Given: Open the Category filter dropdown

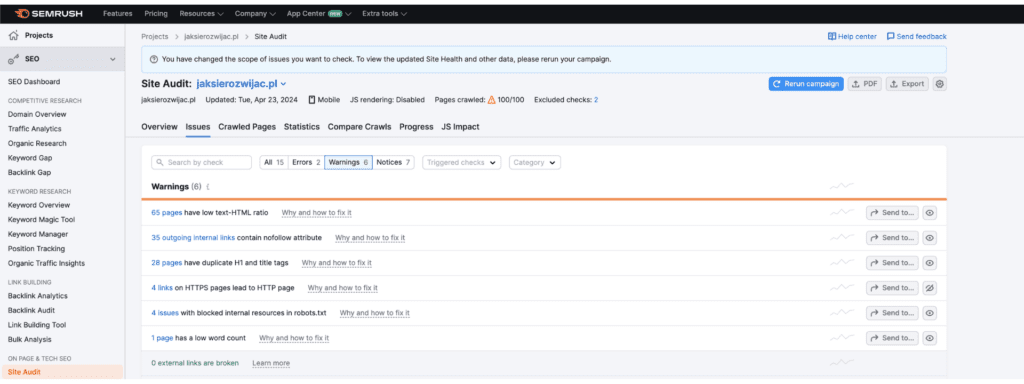Looking at the screenshot, I should 534,163.
